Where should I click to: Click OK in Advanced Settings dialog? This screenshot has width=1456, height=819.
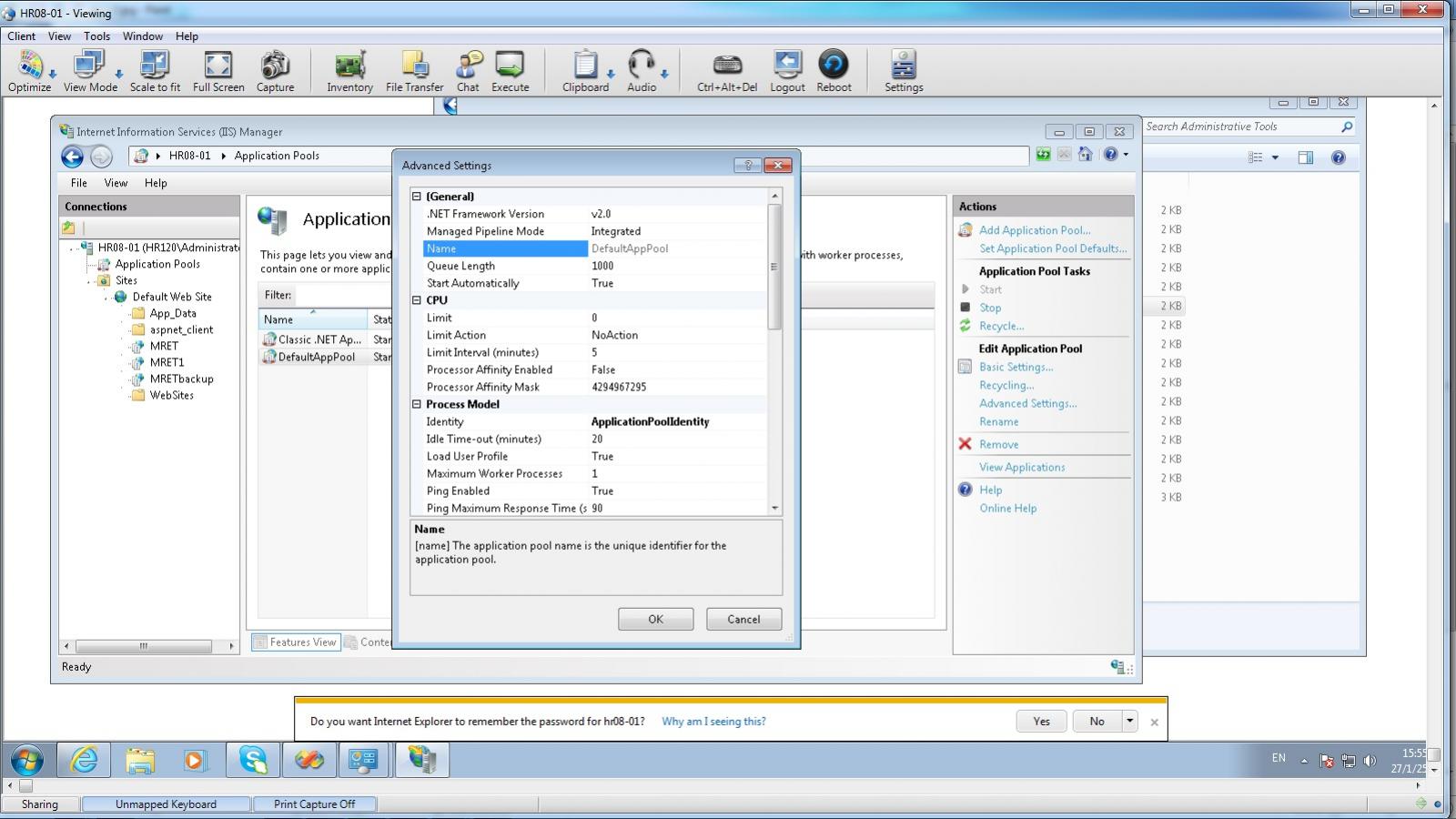coord(655,620)
